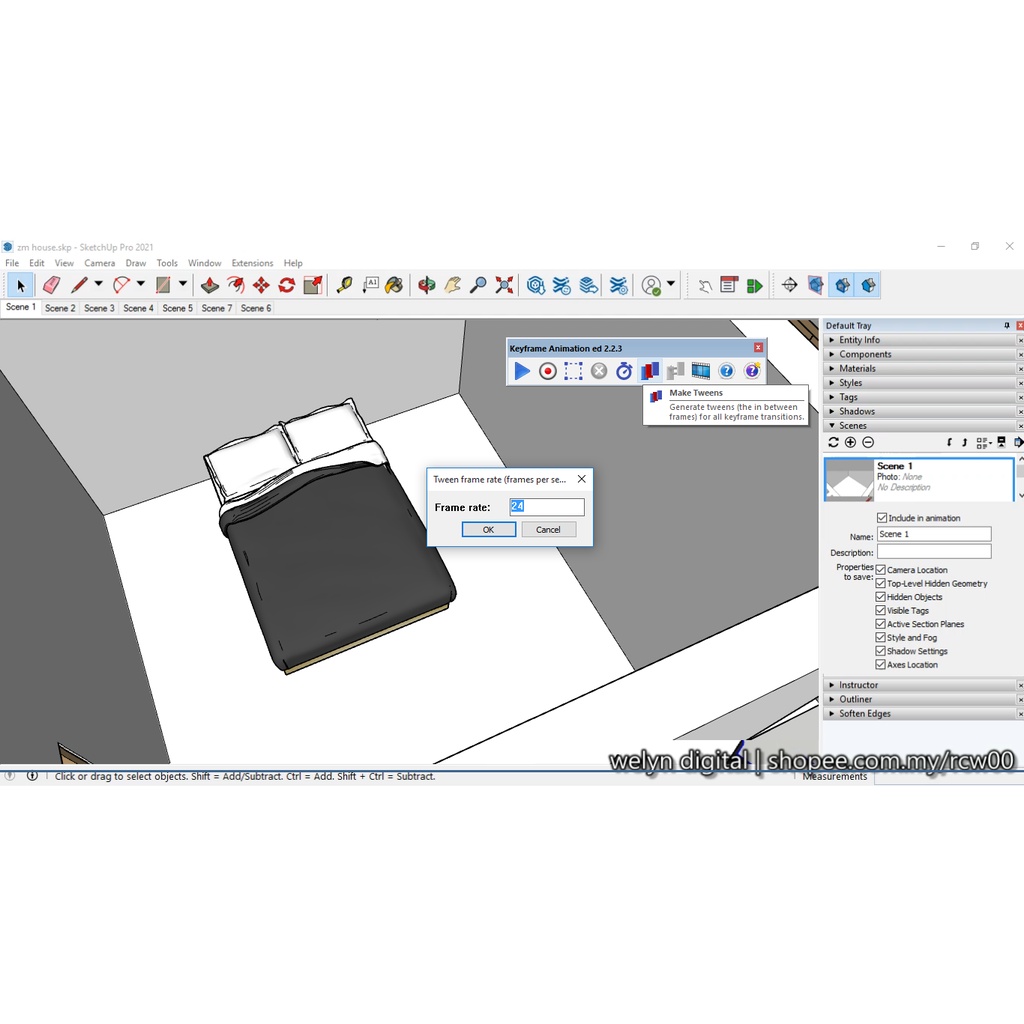Screen dimensions: 1024x1024
Task: Cancel the Tween frame rate dialog
Action: [548, 529]
